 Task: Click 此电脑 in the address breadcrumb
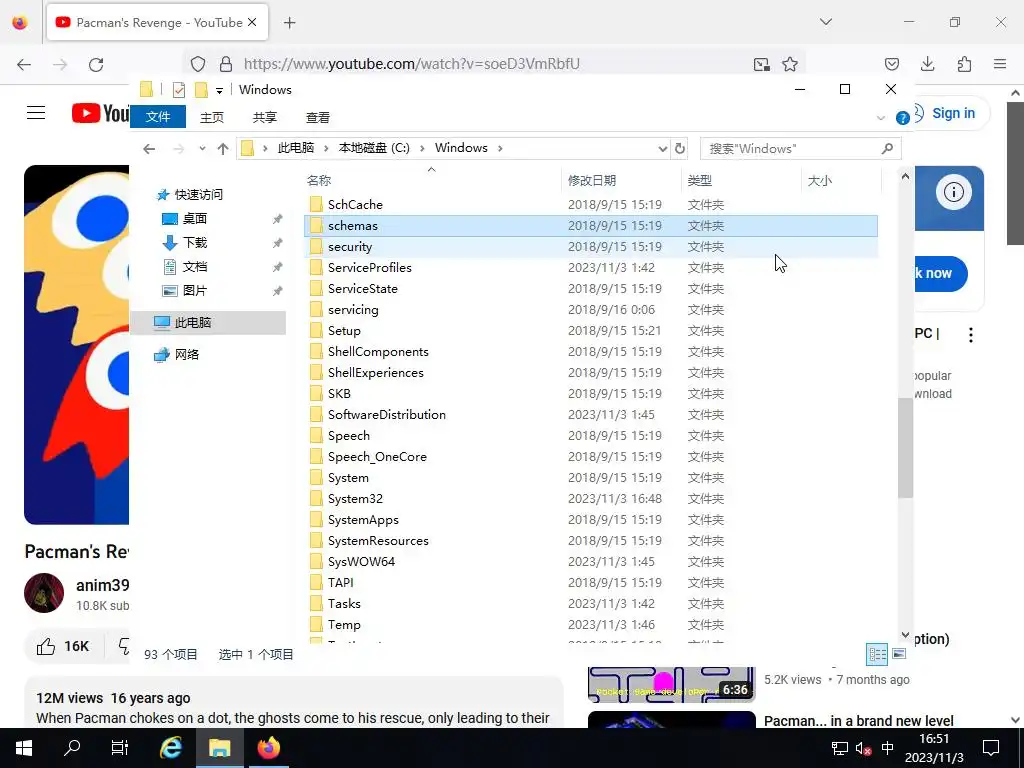[x=296, y=148]
